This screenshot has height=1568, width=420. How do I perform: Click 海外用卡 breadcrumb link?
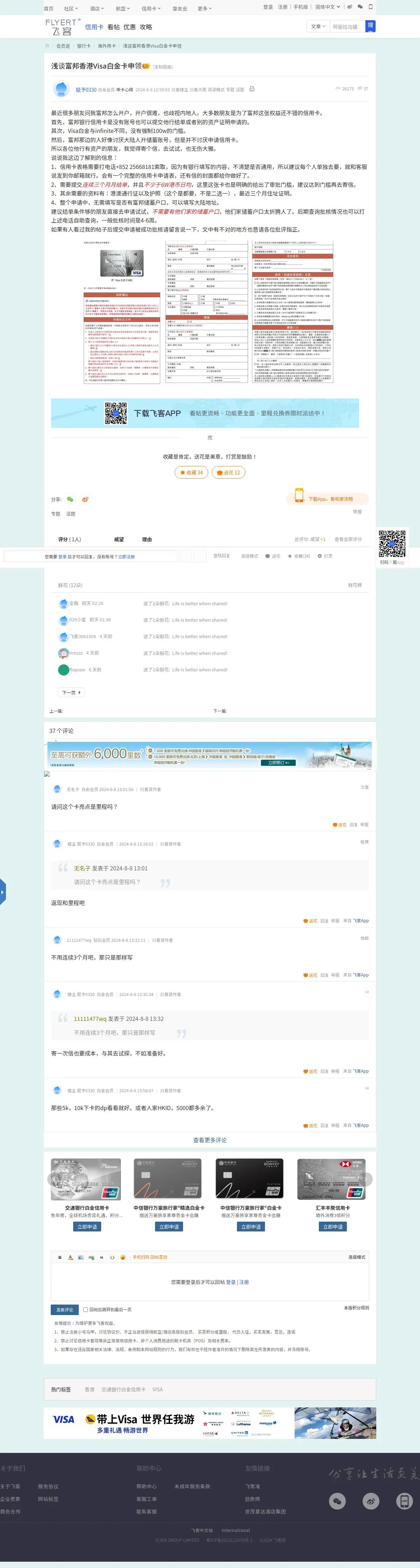(x=106, y=45)
